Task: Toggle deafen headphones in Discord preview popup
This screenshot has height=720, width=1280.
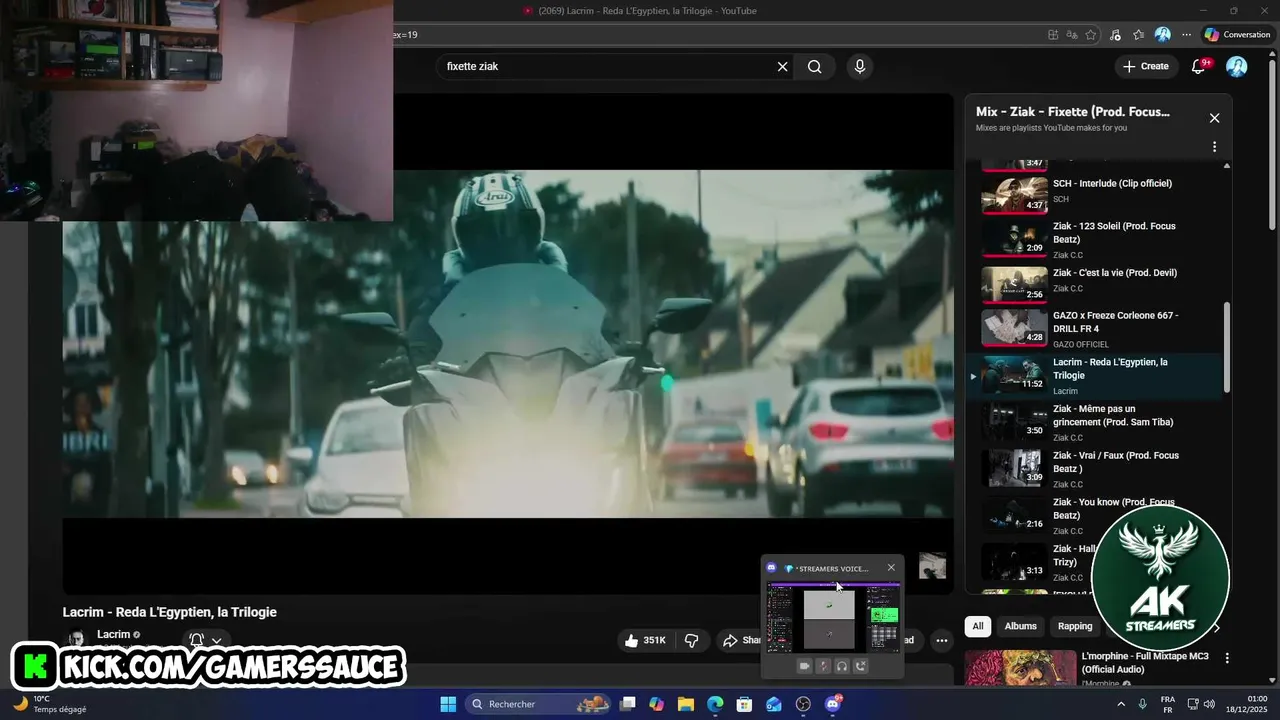Action: (x=842, y=666)
